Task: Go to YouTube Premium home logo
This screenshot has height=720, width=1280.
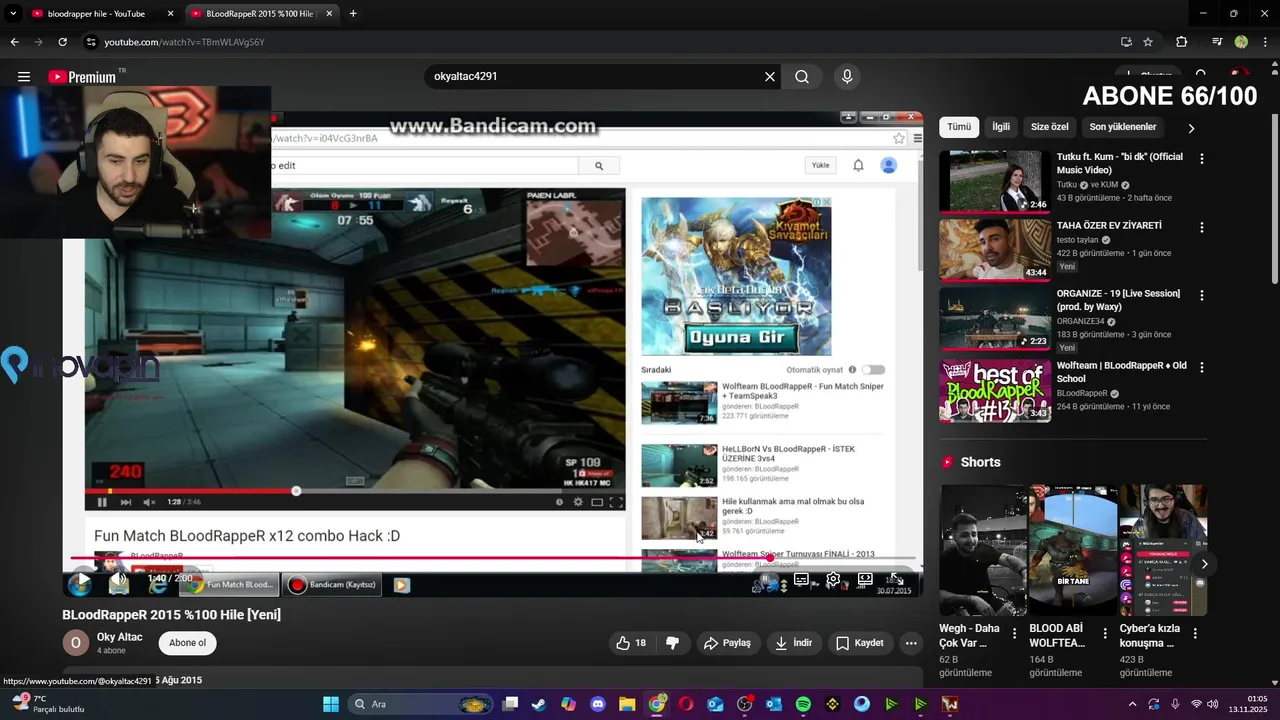Action: click(x=83, y=77)
